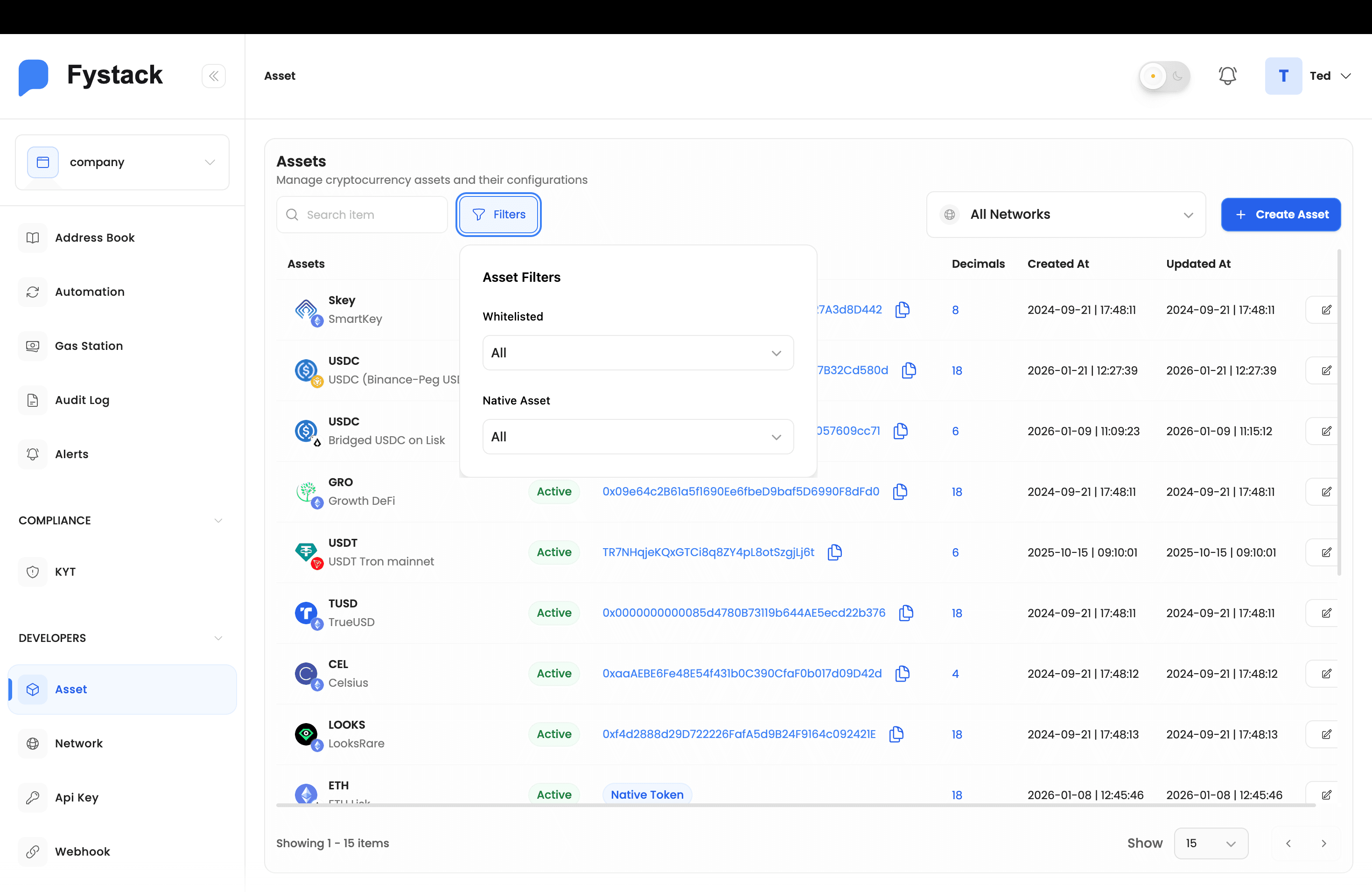Click the Alerts bell icon in sidebar
1372x892 pixels.
(33, 455)
